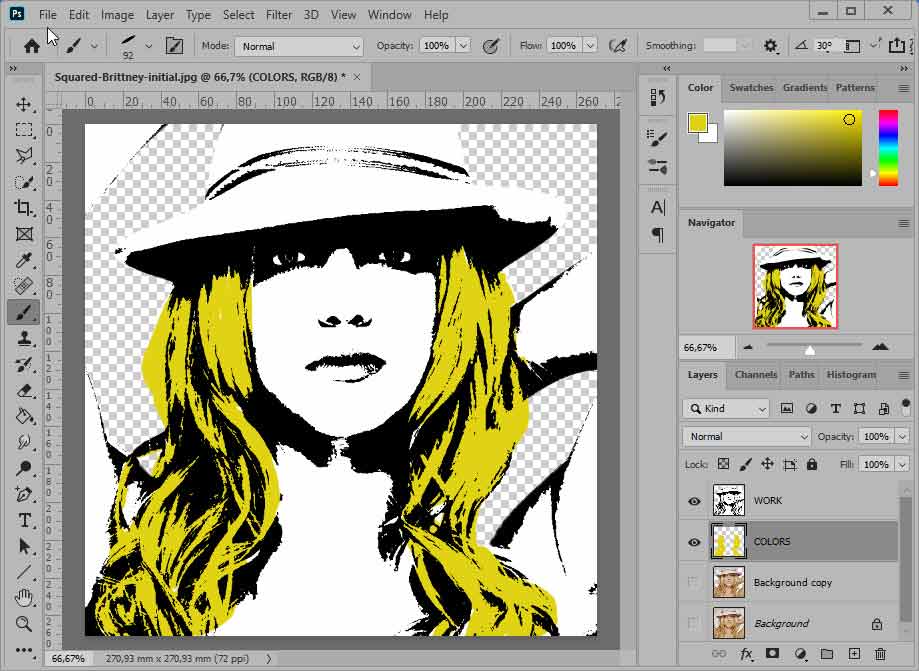
Task: Select the Smudge tool
Action: point(23,442)
